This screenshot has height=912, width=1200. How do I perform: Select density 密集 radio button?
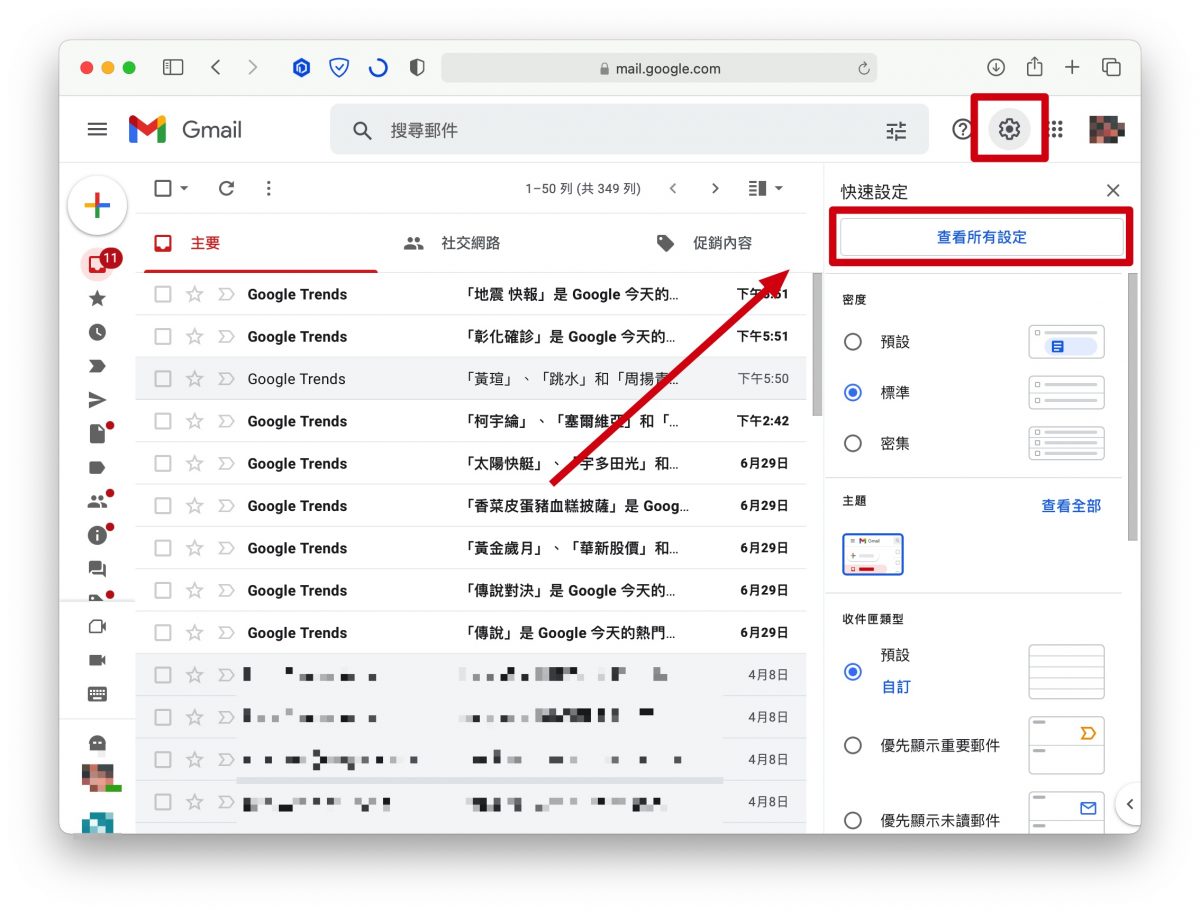pos(852,443)
